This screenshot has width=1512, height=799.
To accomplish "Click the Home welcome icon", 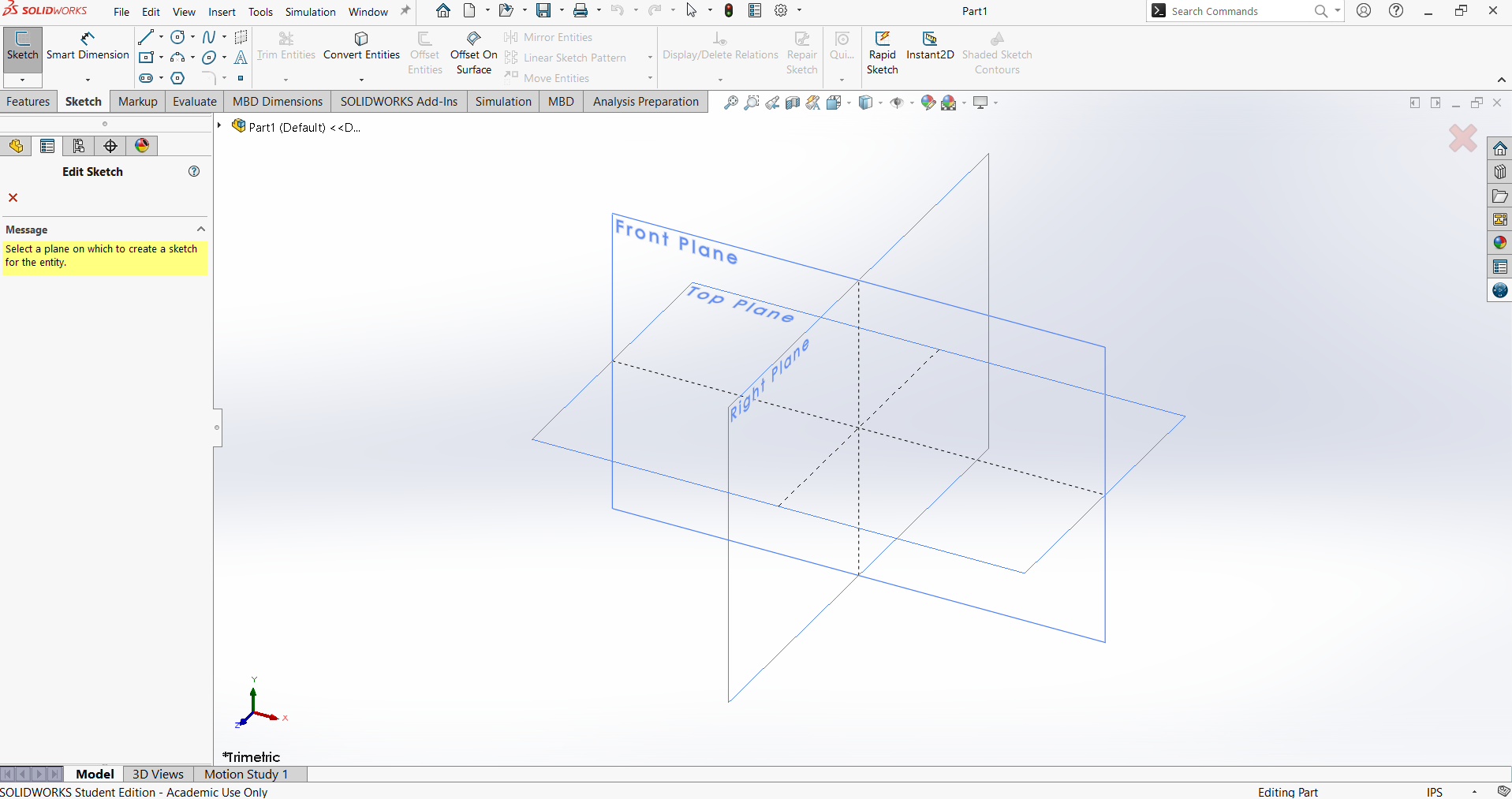I will [x=443, y=11].
